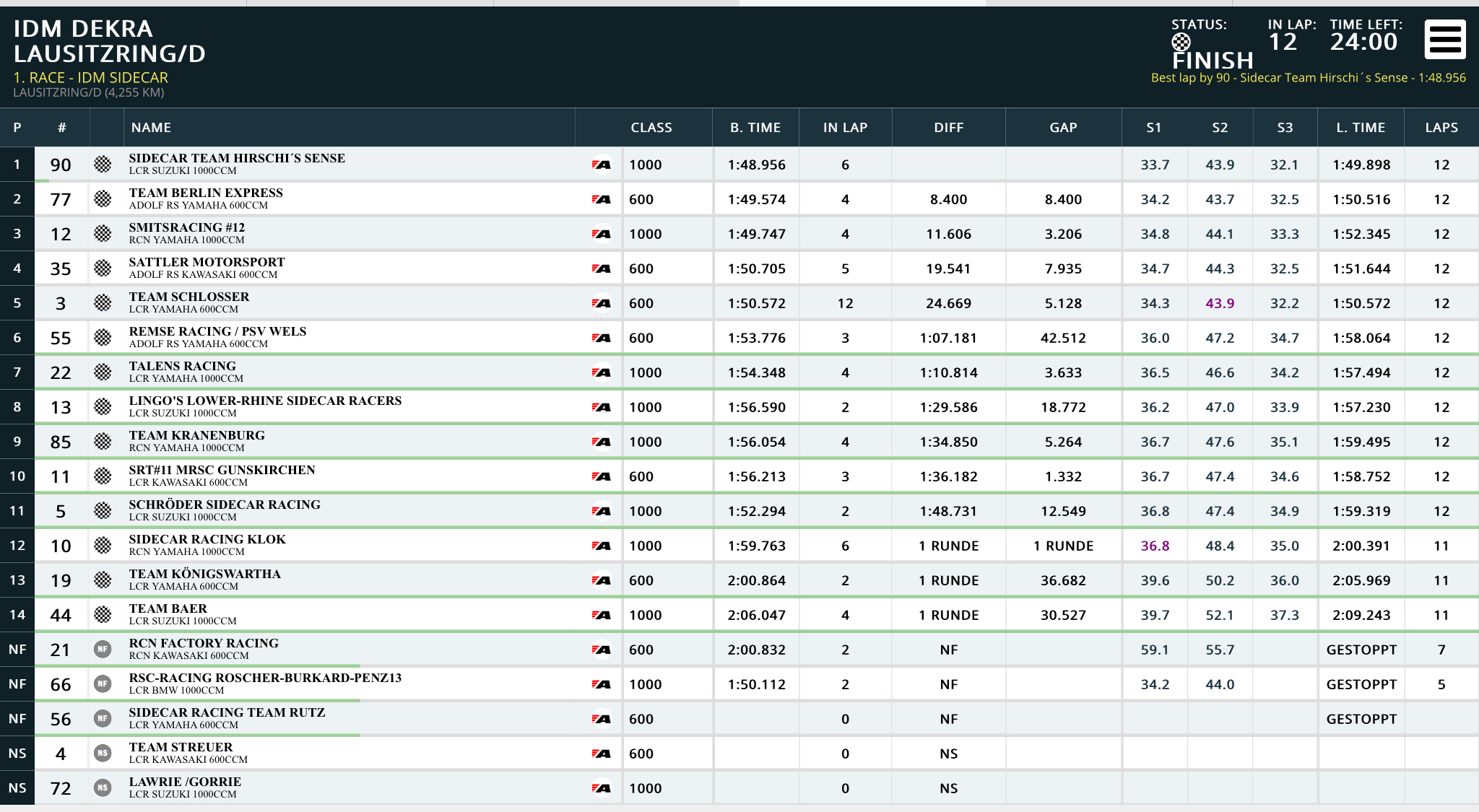This screenshot has width=1479, height=812.
Task: Click checkered flag icon for Sattler Motorsport
Action: 103,269
